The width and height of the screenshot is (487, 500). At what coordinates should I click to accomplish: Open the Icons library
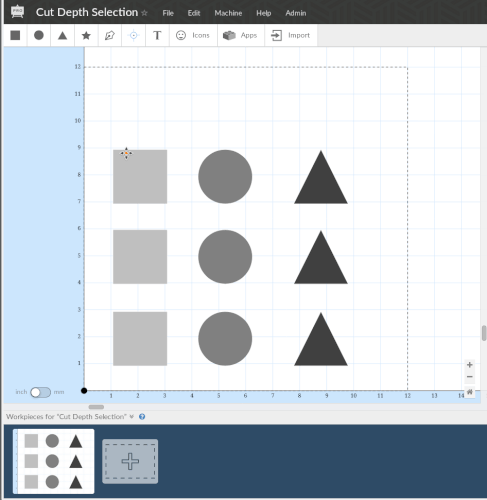[x=193, y=35]
